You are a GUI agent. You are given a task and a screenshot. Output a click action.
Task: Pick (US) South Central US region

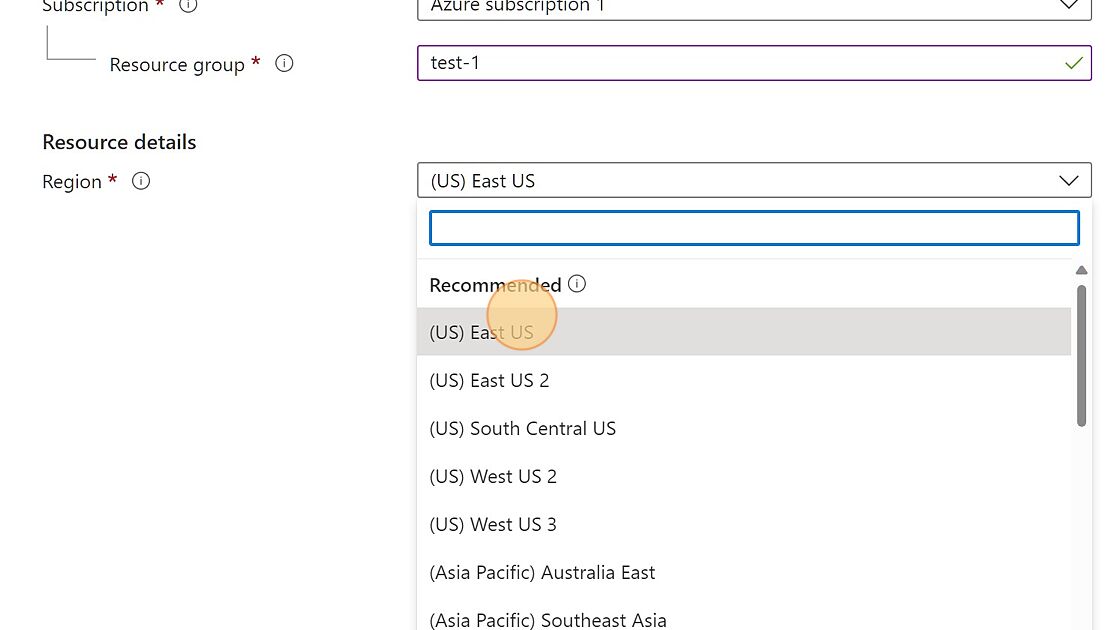coord(744,428)
